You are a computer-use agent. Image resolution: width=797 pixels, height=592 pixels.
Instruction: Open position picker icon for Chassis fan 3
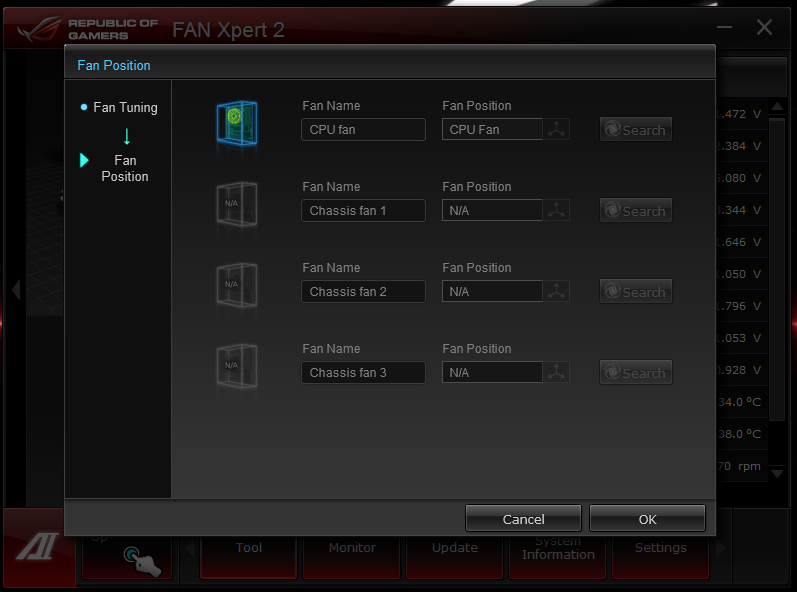click(x=556, y=372)
